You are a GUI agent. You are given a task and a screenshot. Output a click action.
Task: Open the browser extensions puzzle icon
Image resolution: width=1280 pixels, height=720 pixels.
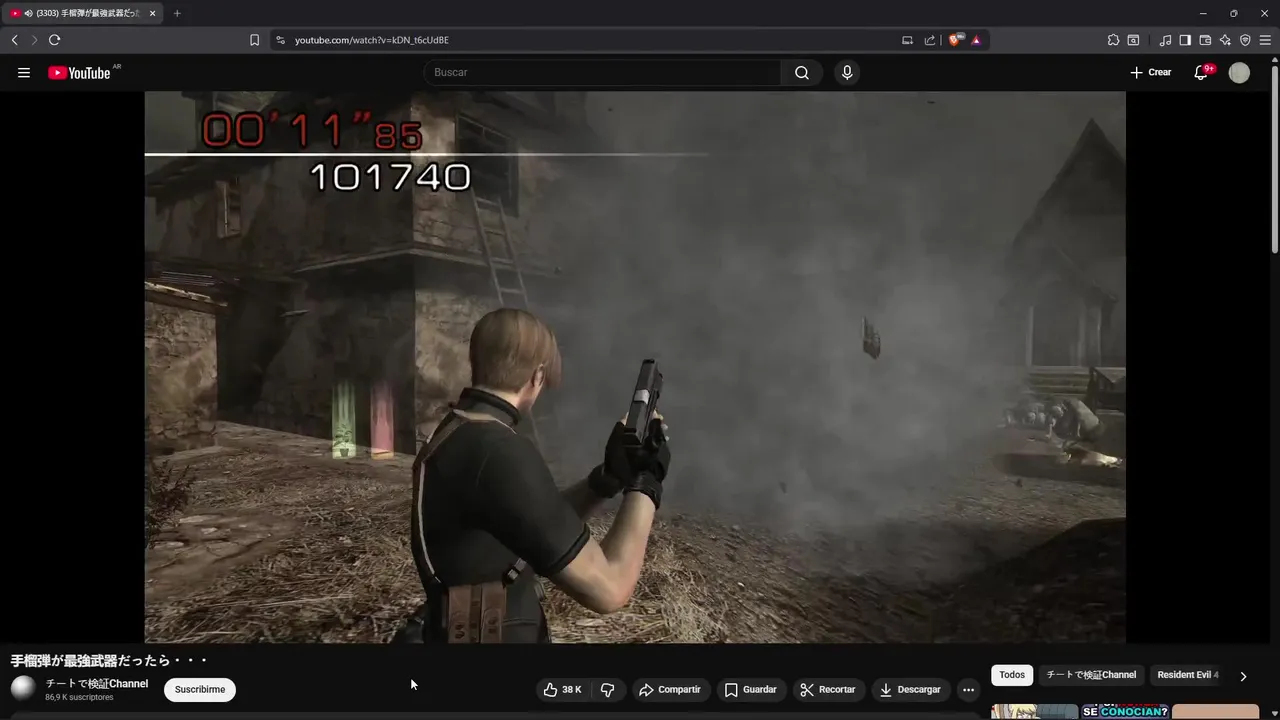coord(1113,40)
